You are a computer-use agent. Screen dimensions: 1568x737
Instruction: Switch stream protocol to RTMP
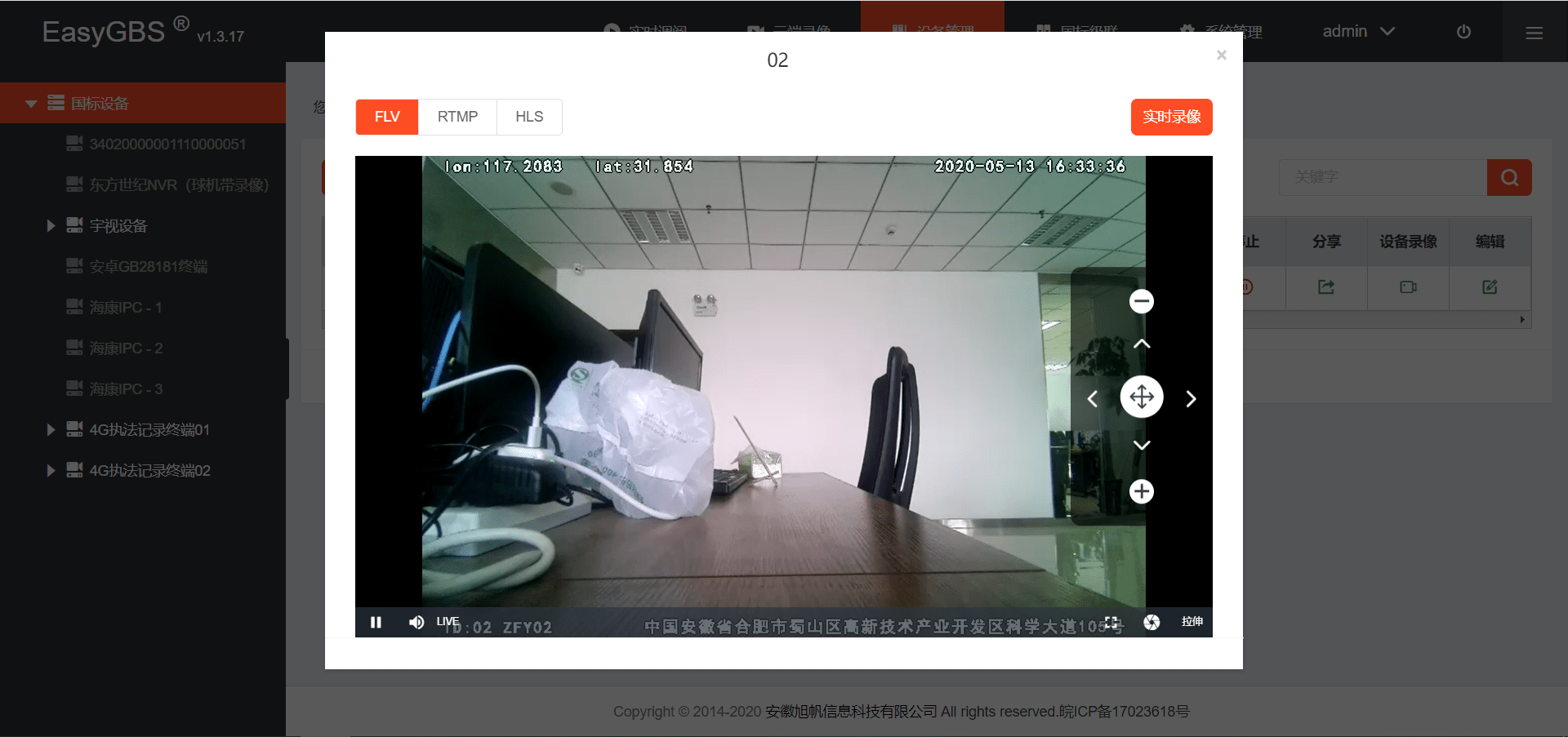457,117
